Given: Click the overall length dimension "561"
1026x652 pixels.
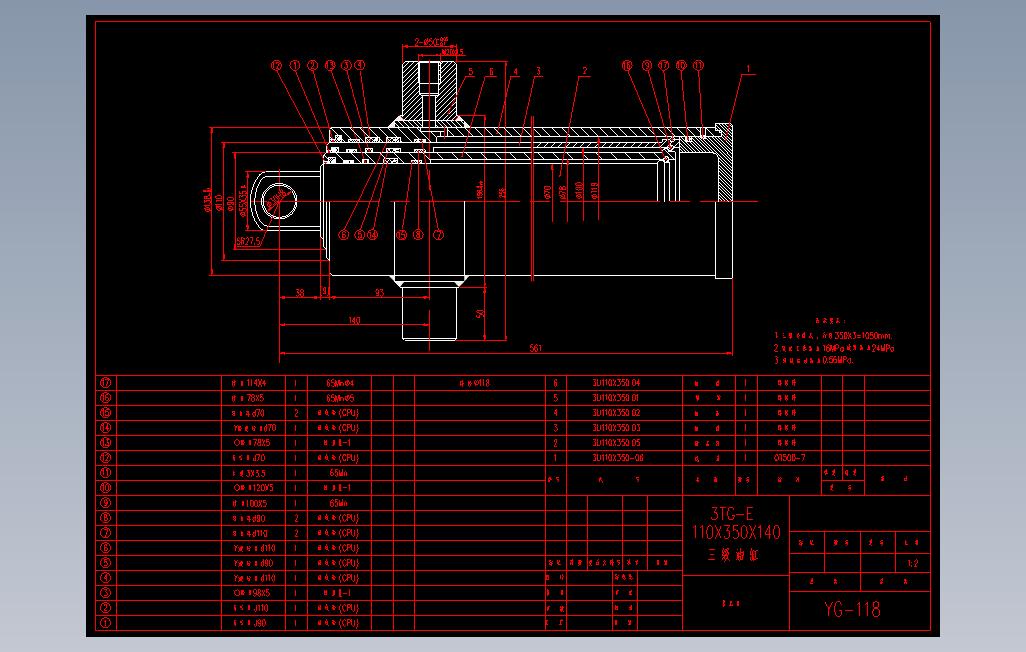Looking at the screenshot, I should tap(535, 348).
